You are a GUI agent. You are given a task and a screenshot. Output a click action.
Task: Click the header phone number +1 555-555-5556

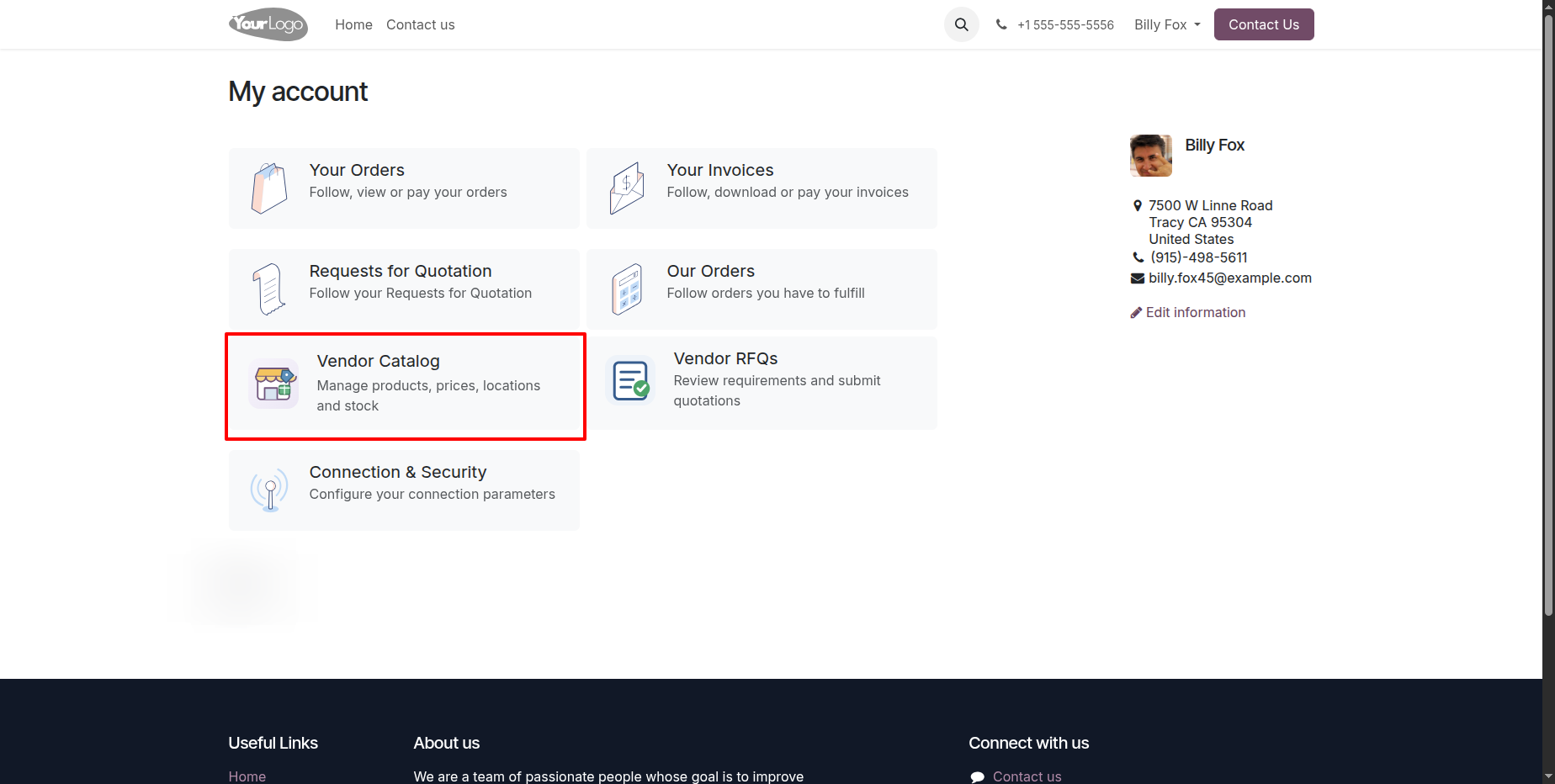point(1065,25)
